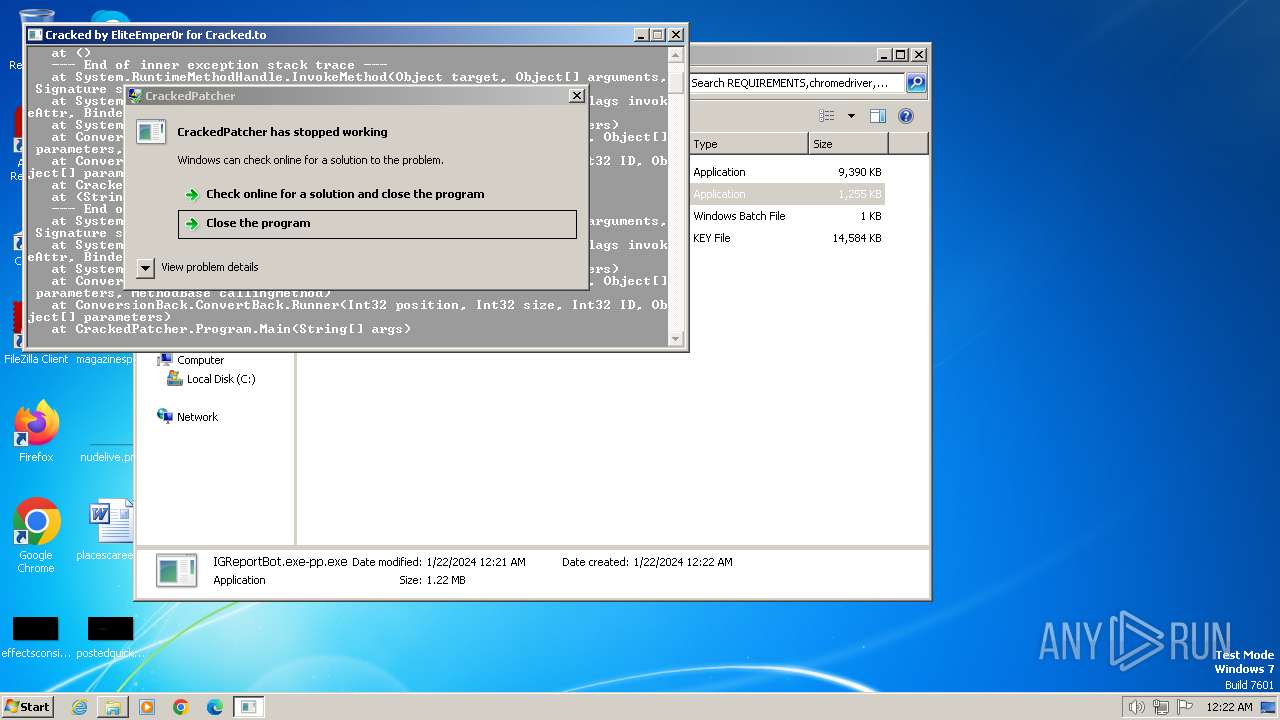
Task: Sort by the Size column header
Action: coord(848,144)
